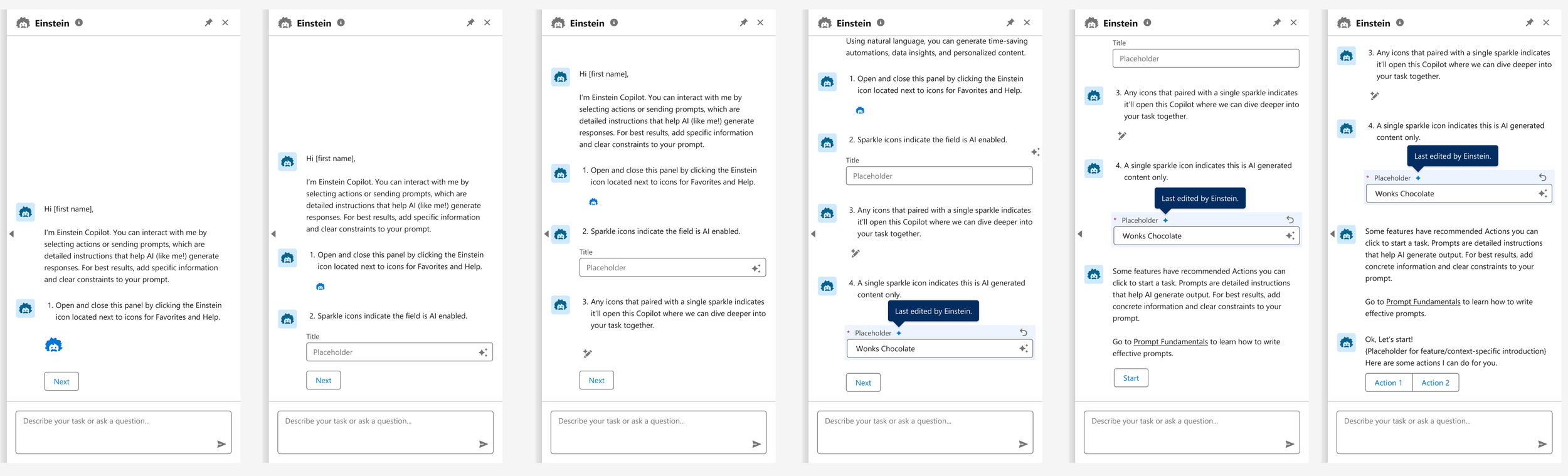Focus the task input in the first Einstein panel
Image resolution: width=1568 pixels, height=476 pixels.
coord(124,432)
